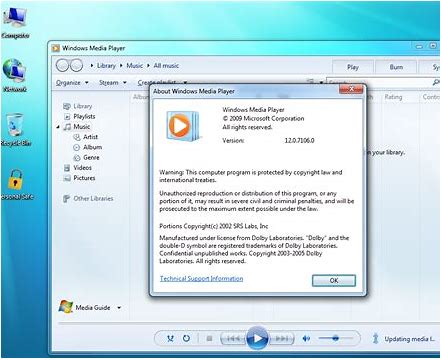442x360 pixels.
Task: Skip to the next track
Action: (x=281, y=339)
